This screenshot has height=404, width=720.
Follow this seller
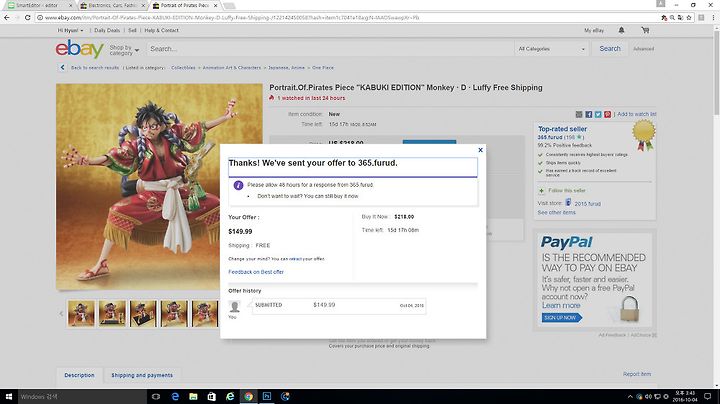(x=567, y=190)
